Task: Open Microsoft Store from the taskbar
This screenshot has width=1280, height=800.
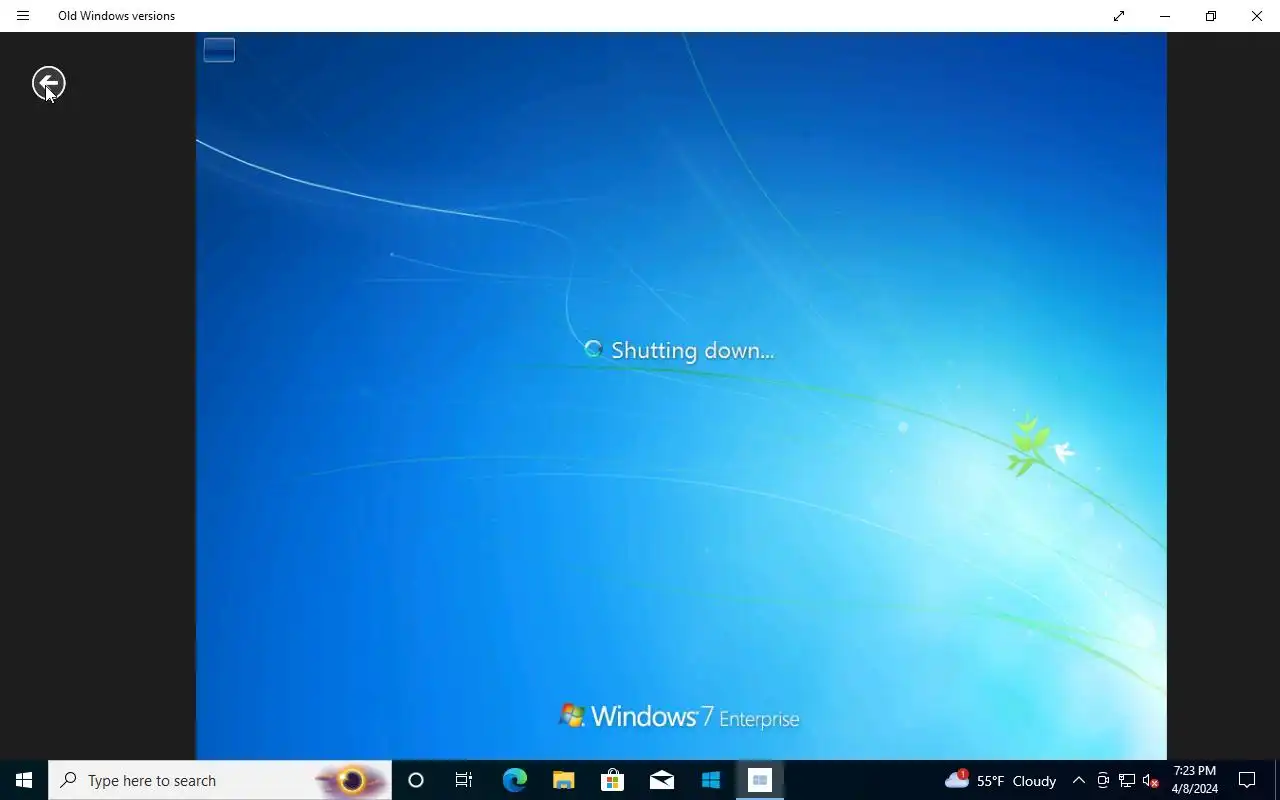Action: pyautogui.click(x=612, y=780)
